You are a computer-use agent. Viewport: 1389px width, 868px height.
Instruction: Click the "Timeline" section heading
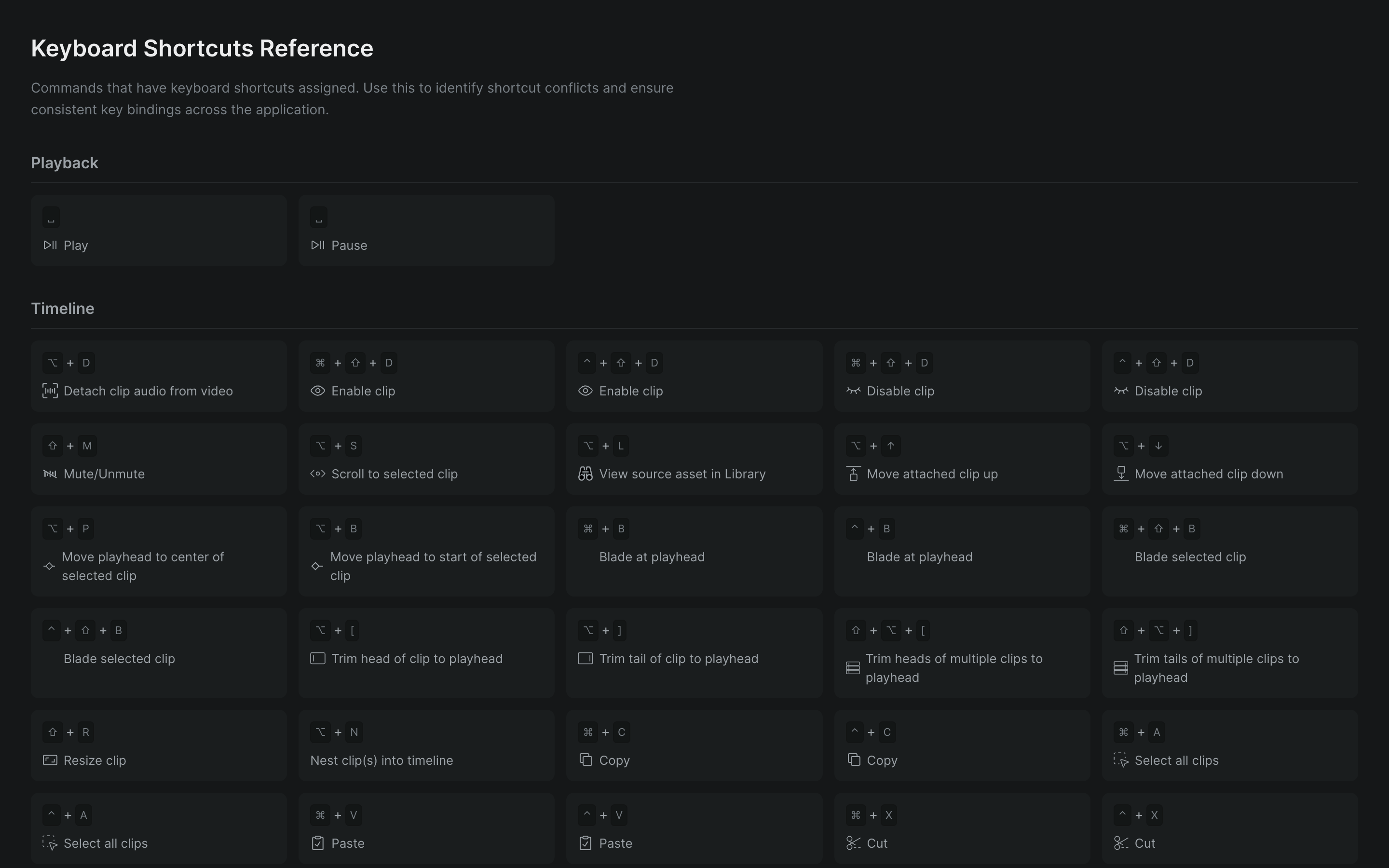pyautogui.click(x=63, y=308)
